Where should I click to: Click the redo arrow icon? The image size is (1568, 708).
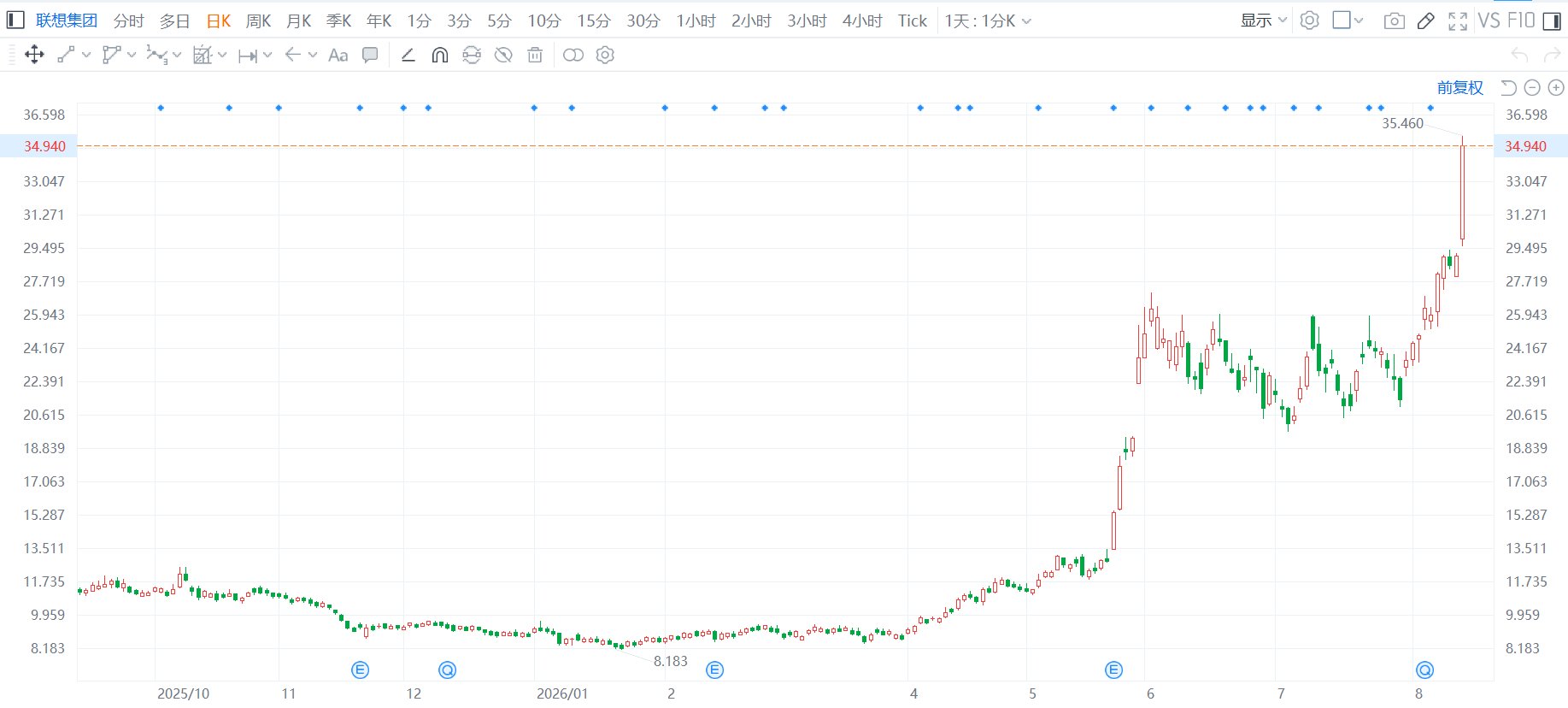pos(1552,56)
